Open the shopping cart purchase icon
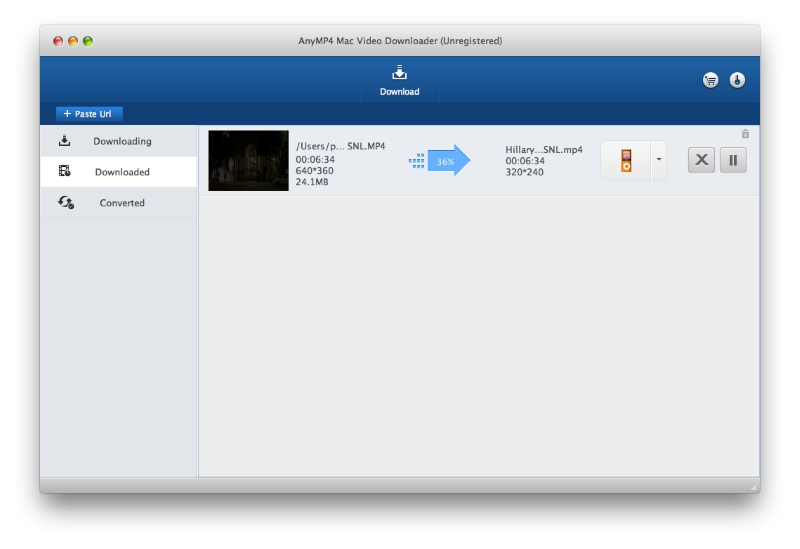The height and width of the screenshot is (549, 800). pyautogui.click(x=710, y=80)
